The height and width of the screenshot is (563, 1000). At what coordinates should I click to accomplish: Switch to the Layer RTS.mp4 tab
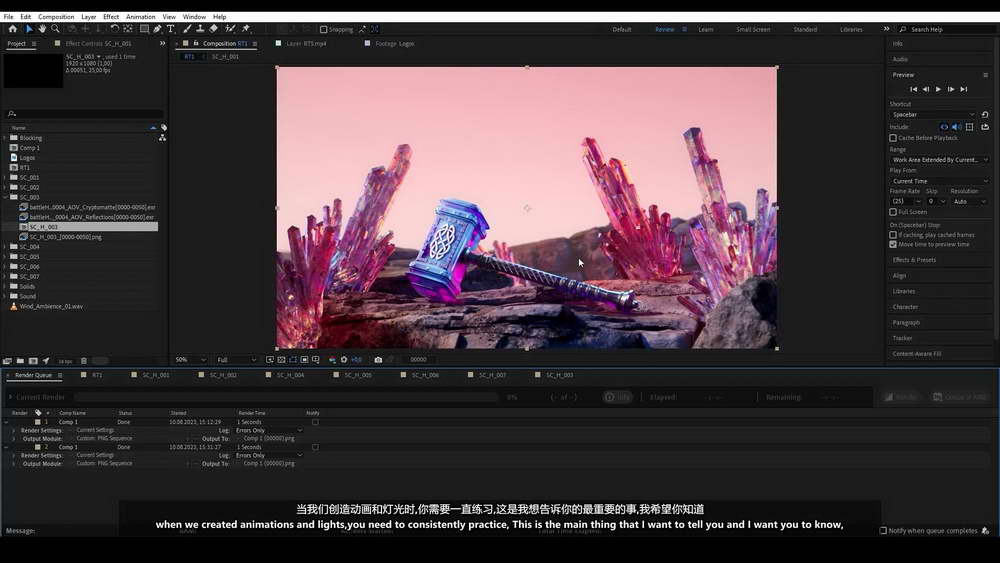[x=306, y=43]
